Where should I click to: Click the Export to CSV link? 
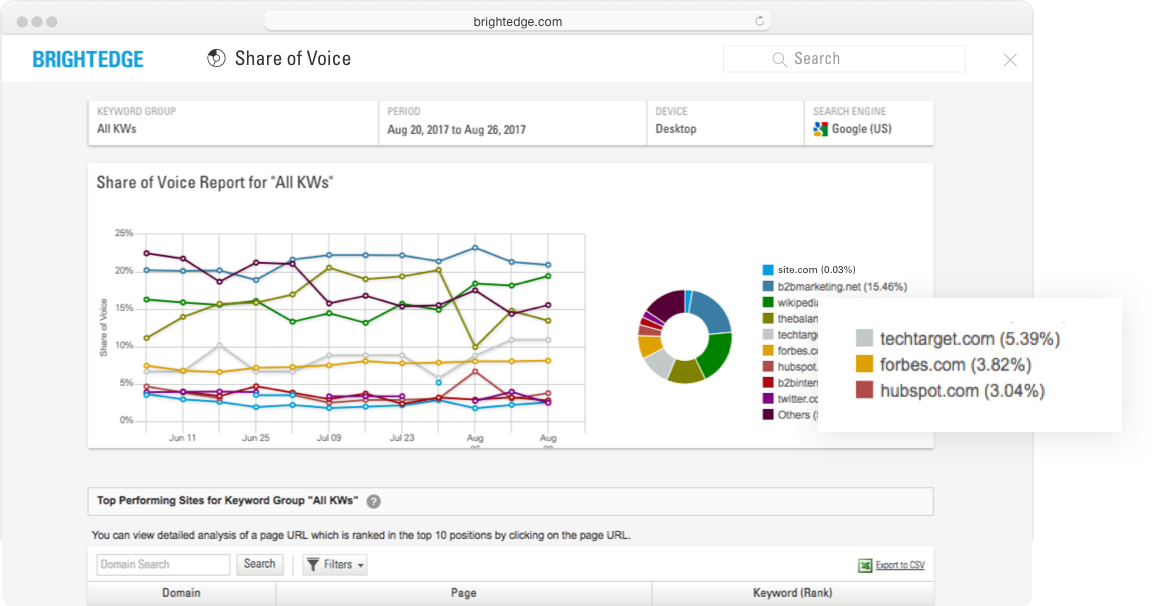[x=900, y=566]
